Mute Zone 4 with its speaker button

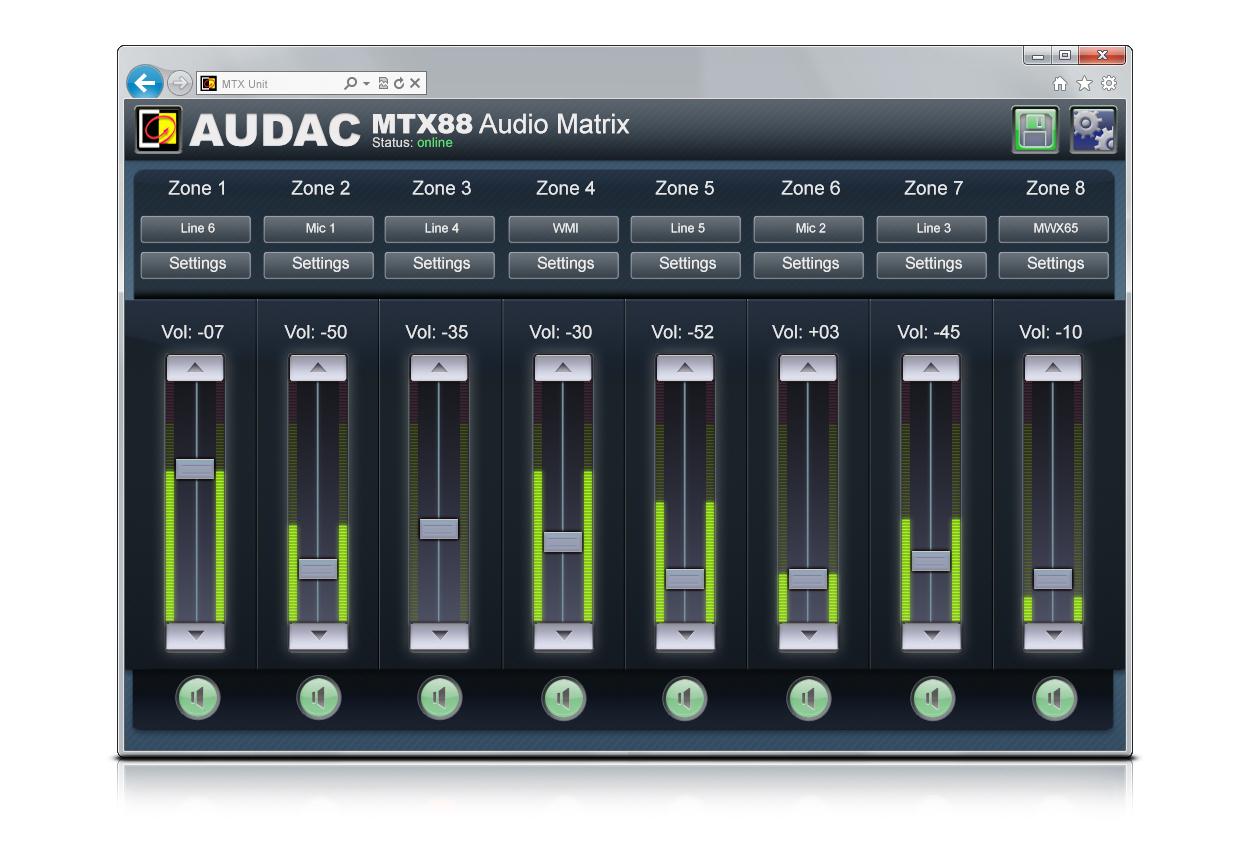coord(564,698)
